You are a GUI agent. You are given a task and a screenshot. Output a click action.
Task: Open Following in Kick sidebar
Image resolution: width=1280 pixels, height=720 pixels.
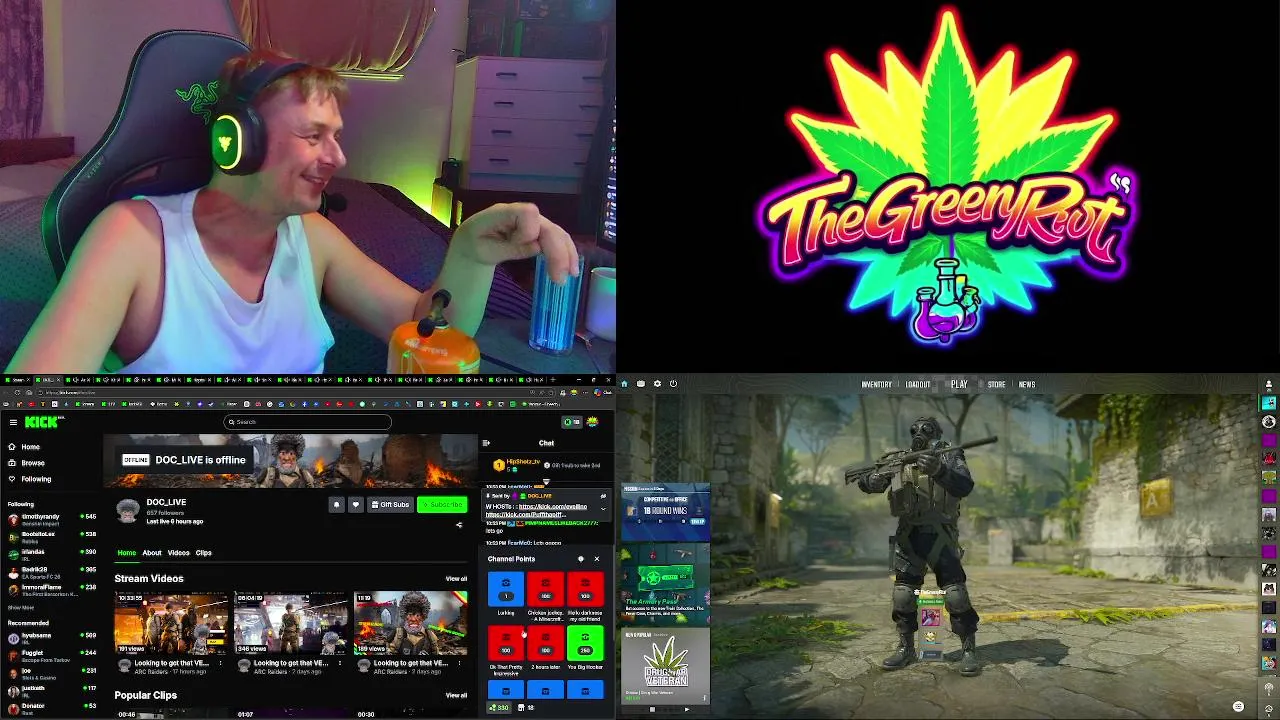click(29, 479)
